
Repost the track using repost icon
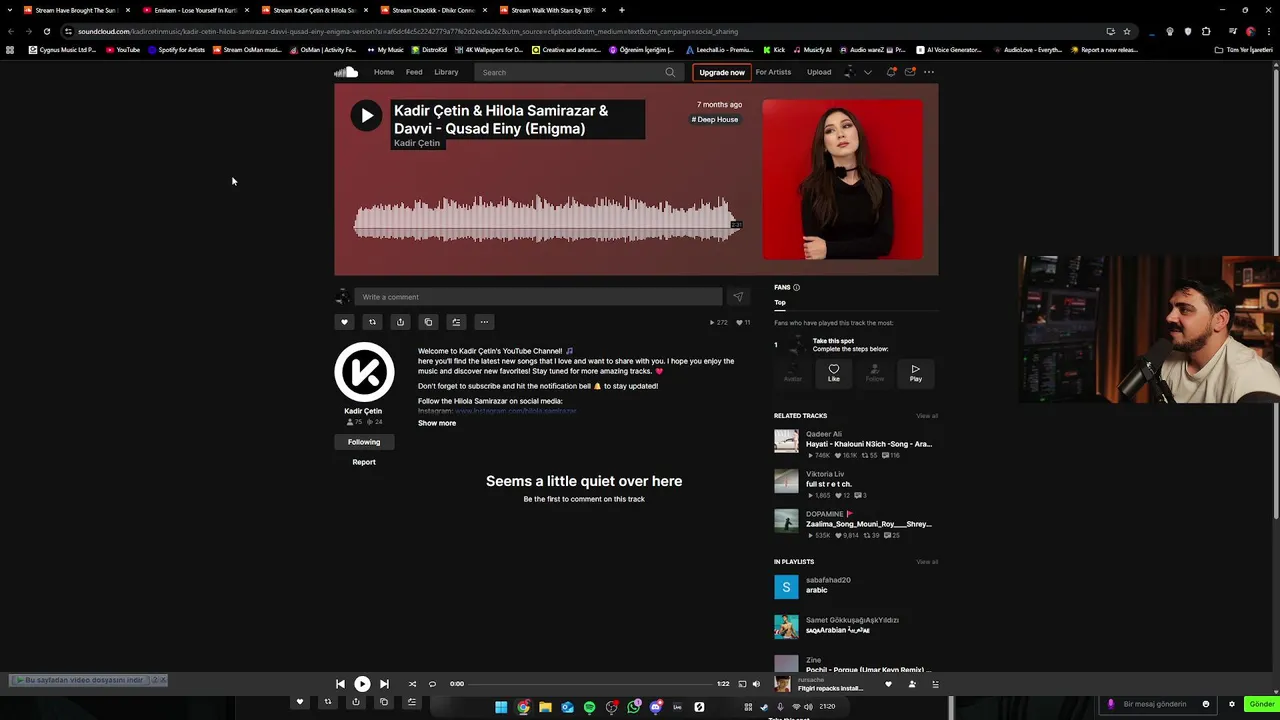pyautogui.click(x=372, y=322)
